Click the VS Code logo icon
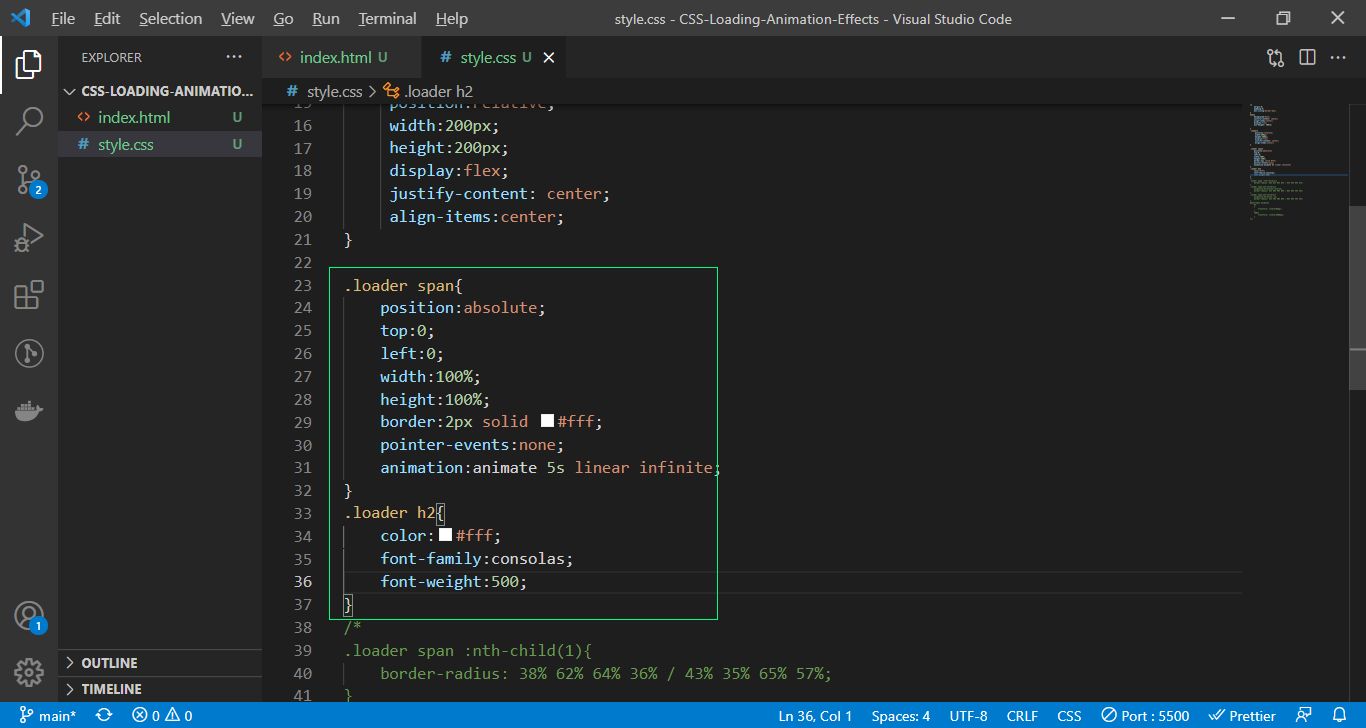The width and height of the screenshot is (1366, 728). pos(21,18)
